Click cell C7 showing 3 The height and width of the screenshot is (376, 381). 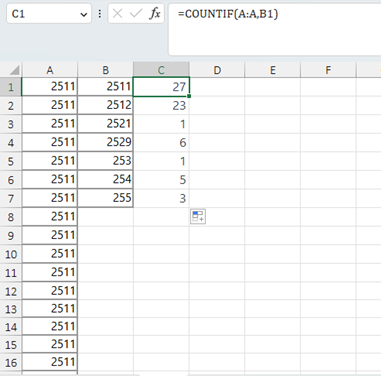(x=161, y=198)
